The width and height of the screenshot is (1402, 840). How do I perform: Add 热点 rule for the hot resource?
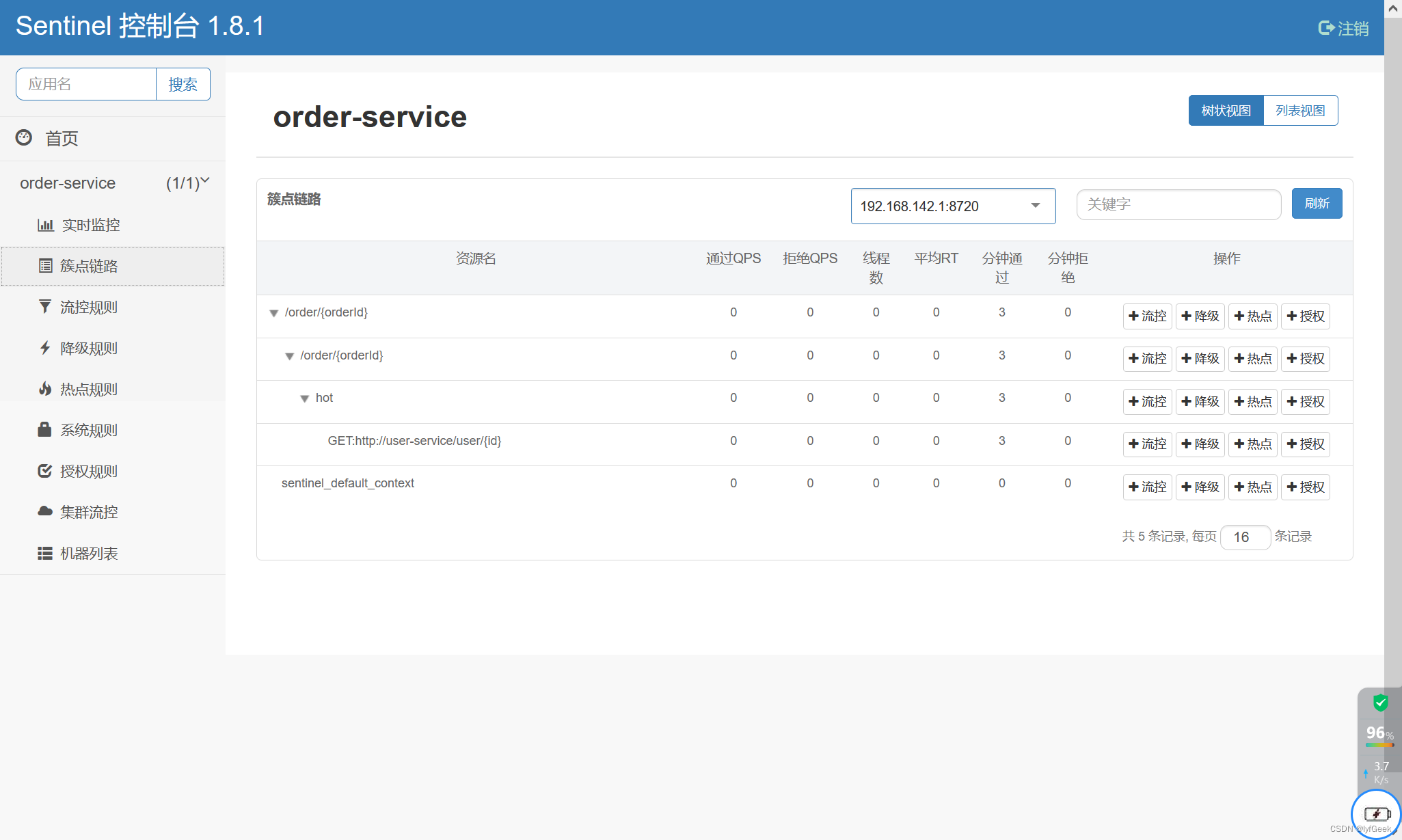[1252, 401]
